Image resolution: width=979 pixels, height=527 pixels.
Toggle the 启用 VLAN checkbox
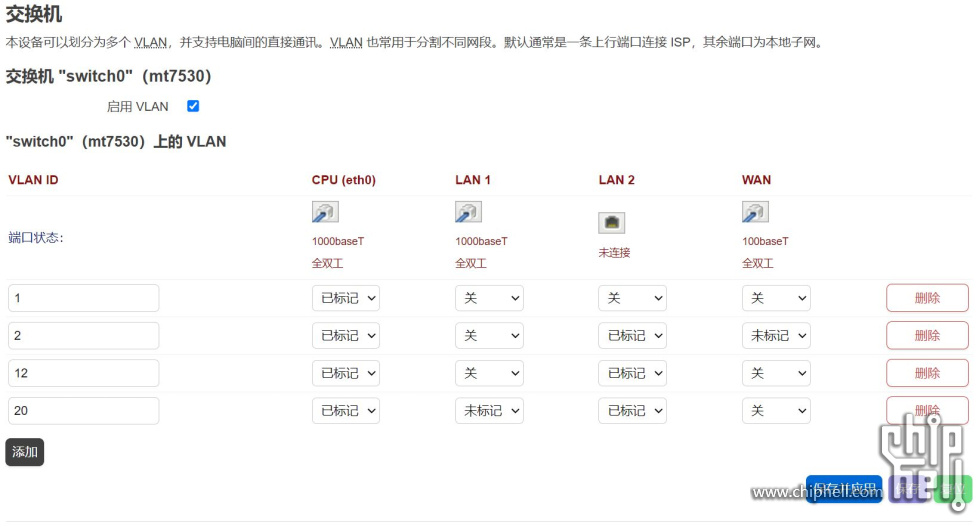click(x=193, y=106)
